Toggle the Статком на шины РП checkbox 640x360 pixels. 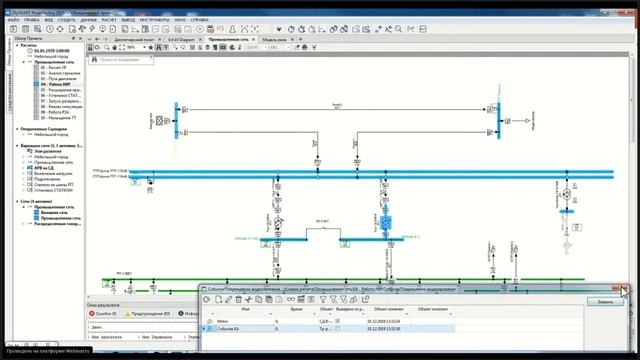pos(30,185)
